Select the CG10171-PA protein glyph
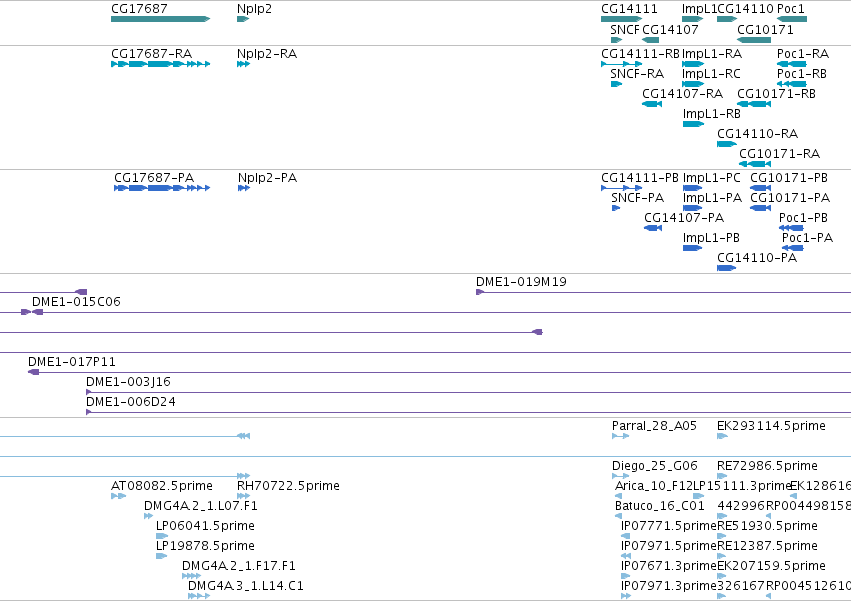 (x=760, y=208)
